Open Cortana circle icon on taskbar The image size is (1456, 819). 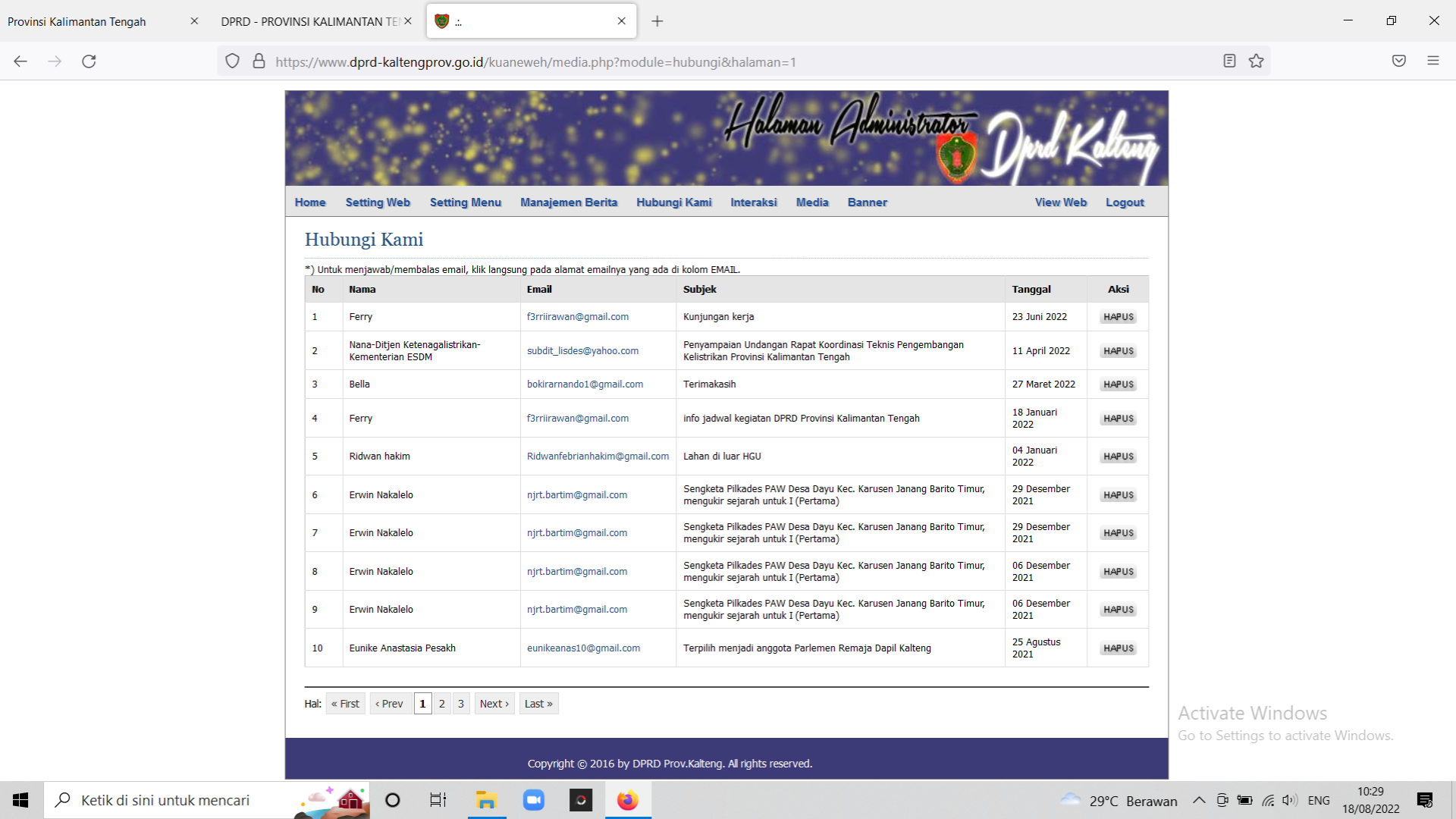[392, 800]
